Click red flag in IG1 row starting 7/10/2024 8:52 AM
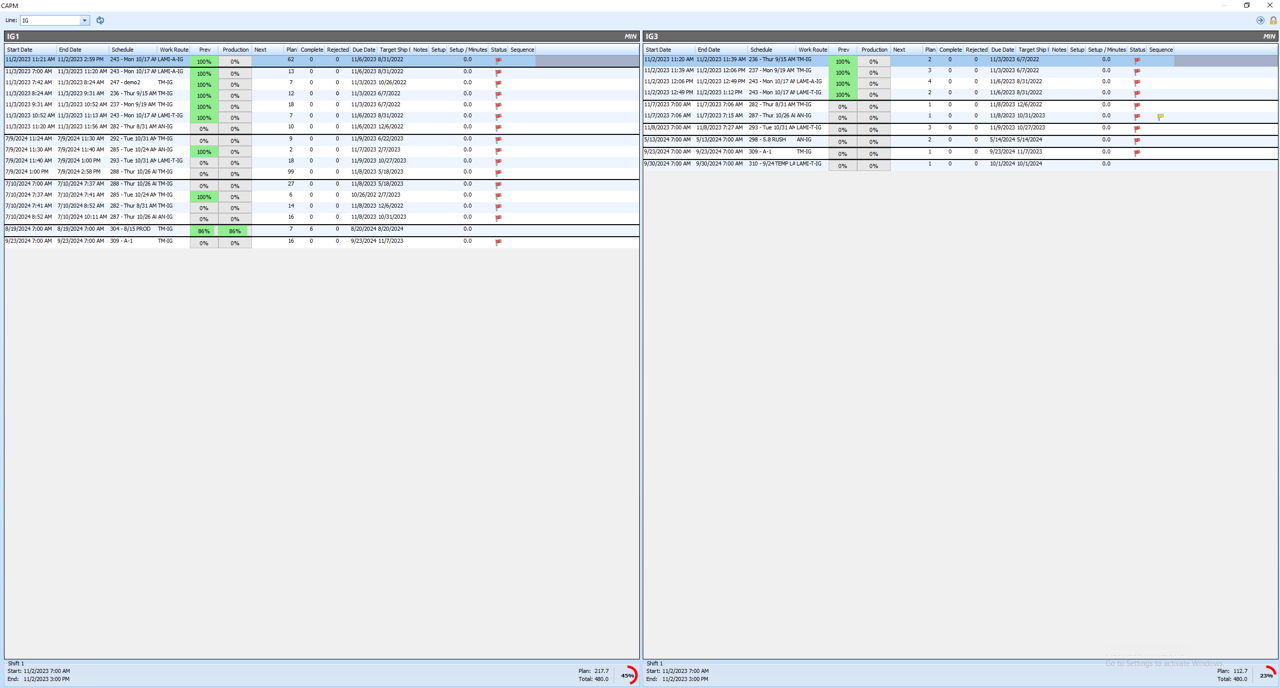Viewport: 1280px width, 688px height. (498, 218)
